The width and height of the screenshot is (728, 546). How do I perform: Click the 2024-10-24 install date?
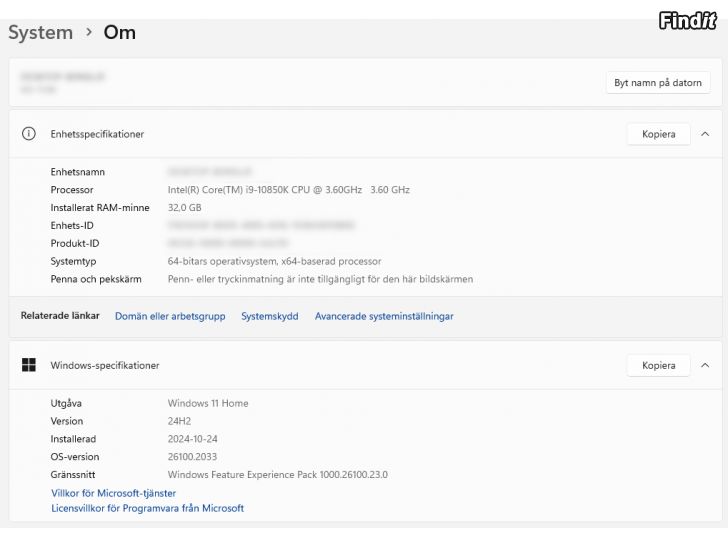[192, 439]
